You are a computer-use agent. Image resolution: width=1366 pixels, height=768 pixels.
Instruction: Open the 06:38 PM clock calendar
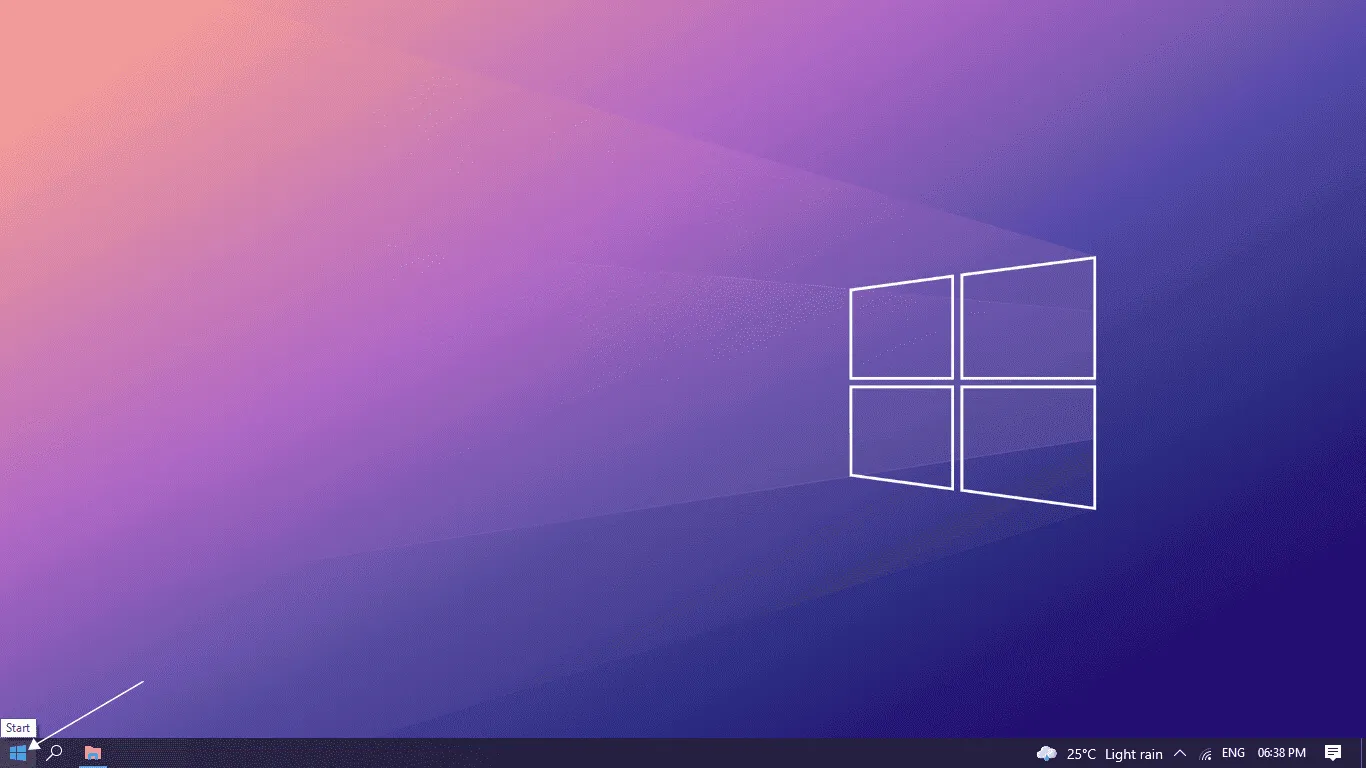1282,753
